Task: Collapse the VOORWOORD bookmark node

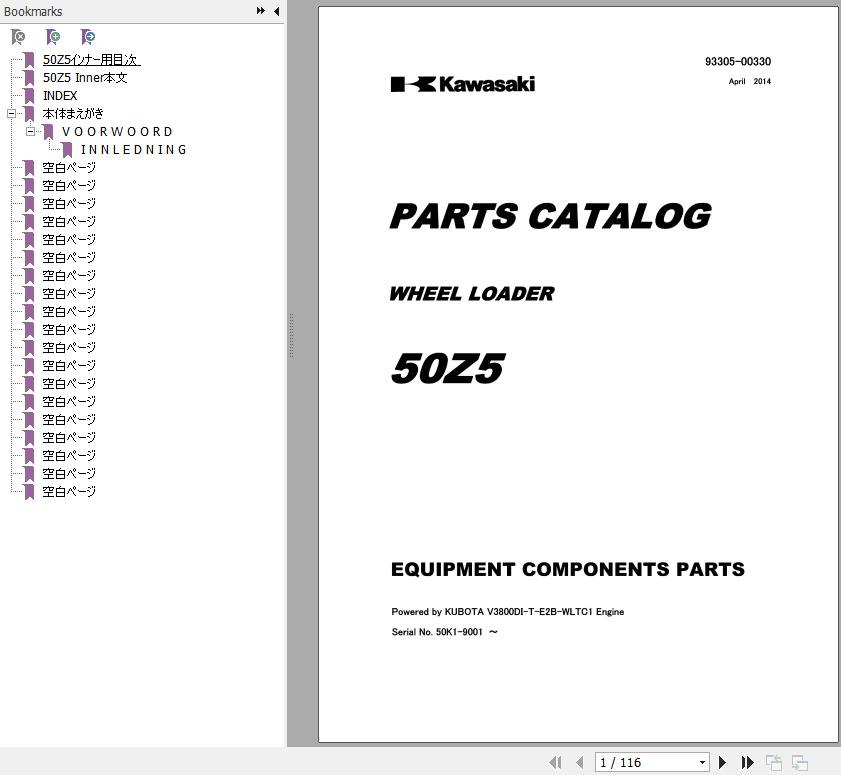Action: click(x=31, y=131)
